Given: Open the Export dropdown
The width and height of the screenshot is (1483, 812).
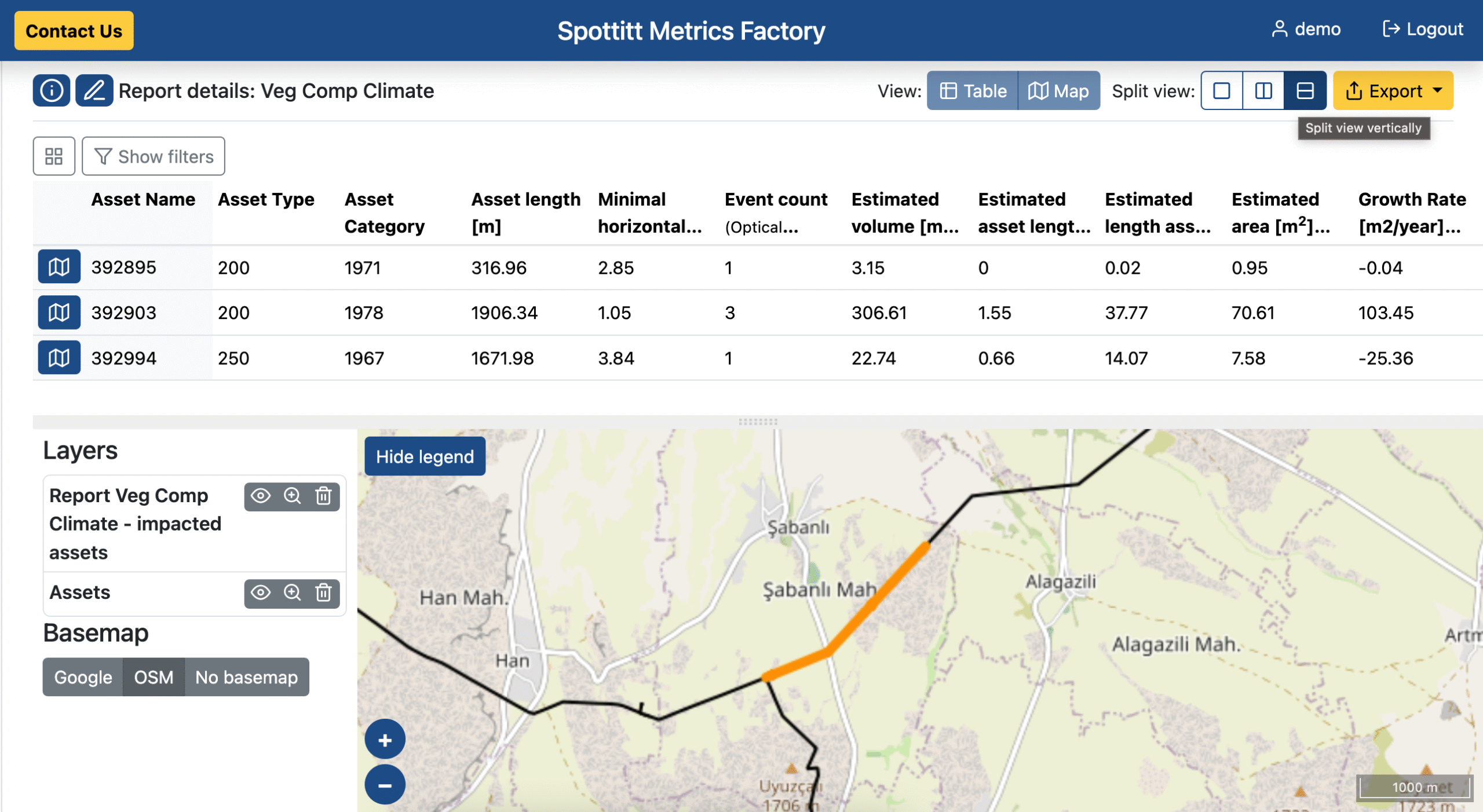Looking at the screenshot, I should pos(1393,91).
